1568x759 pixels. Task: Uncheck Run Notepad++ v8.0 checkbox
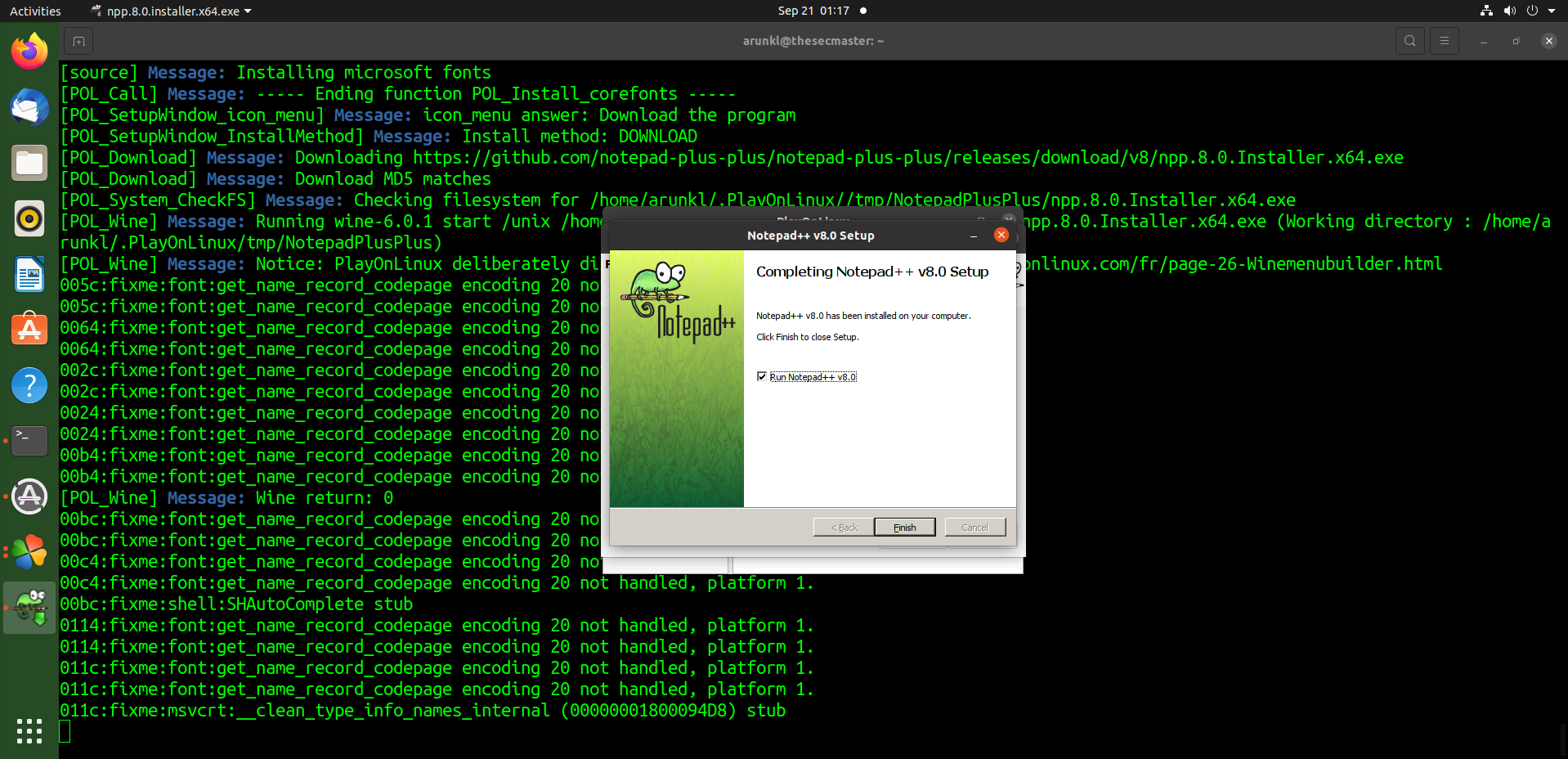(762, 377)
